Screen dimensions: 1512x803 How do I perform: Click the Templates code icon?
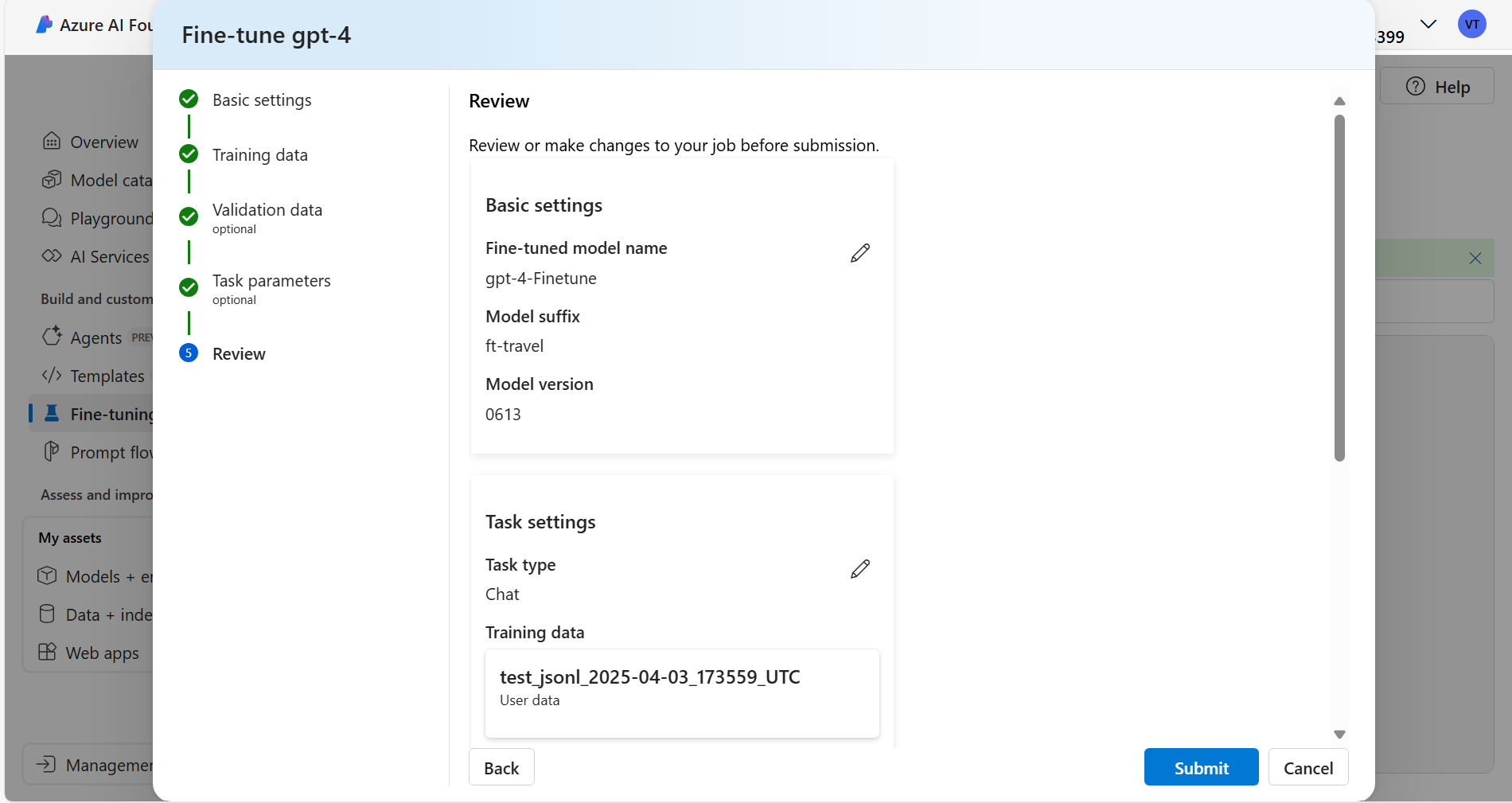pos(52,375)
